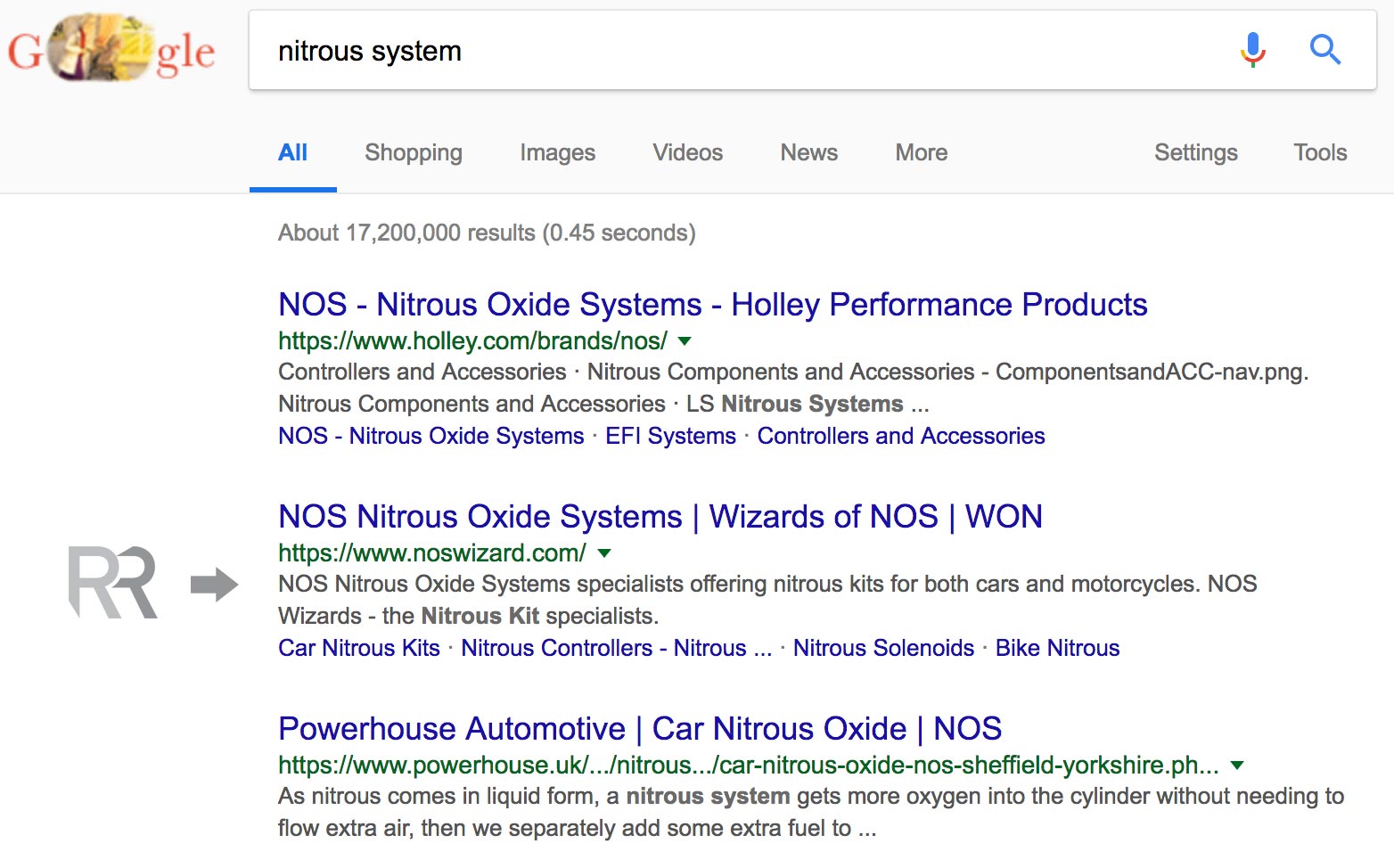Image resolution: width=1394 pixels, height=868 pixels.
Task: Open the EFI Systems sitelink
Action: (x=670, y=436)
